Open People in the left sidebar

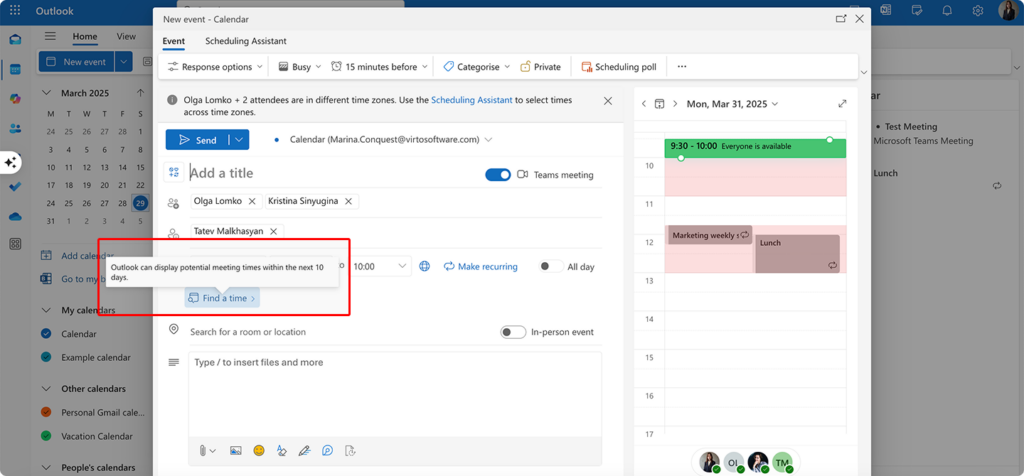[x=15, y=128]
